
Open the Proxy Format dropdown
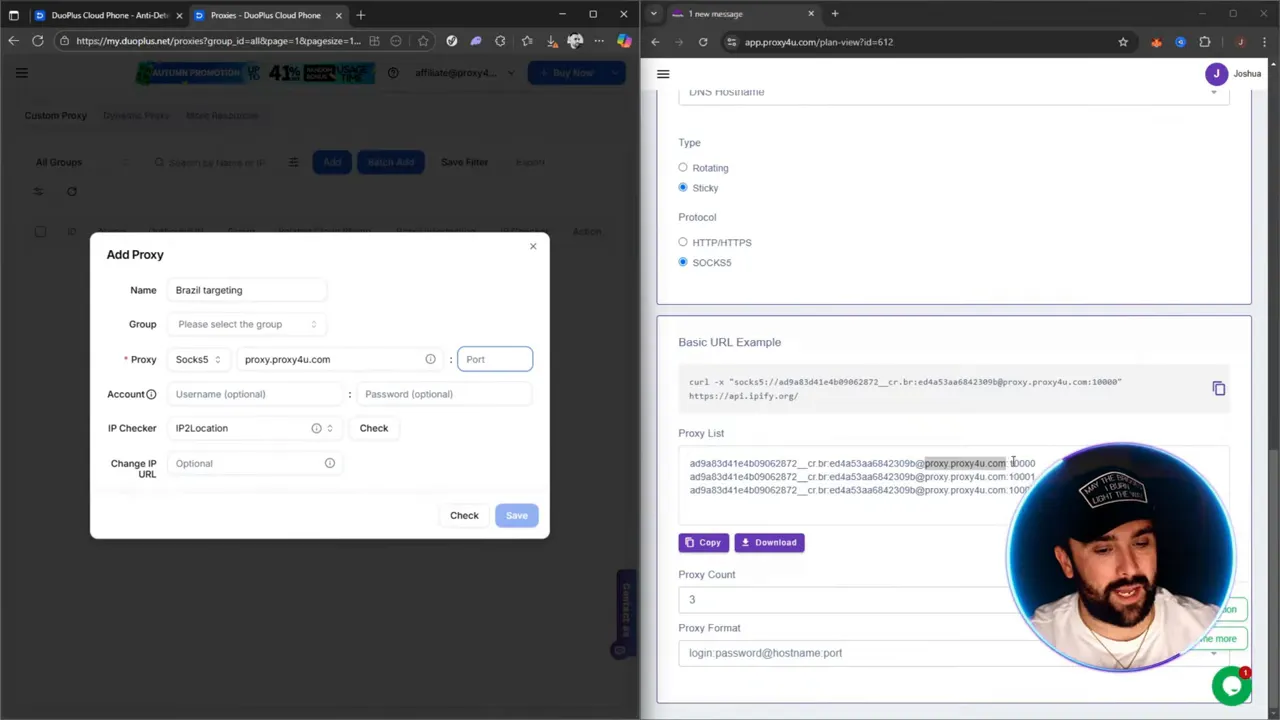coord(954,653)
